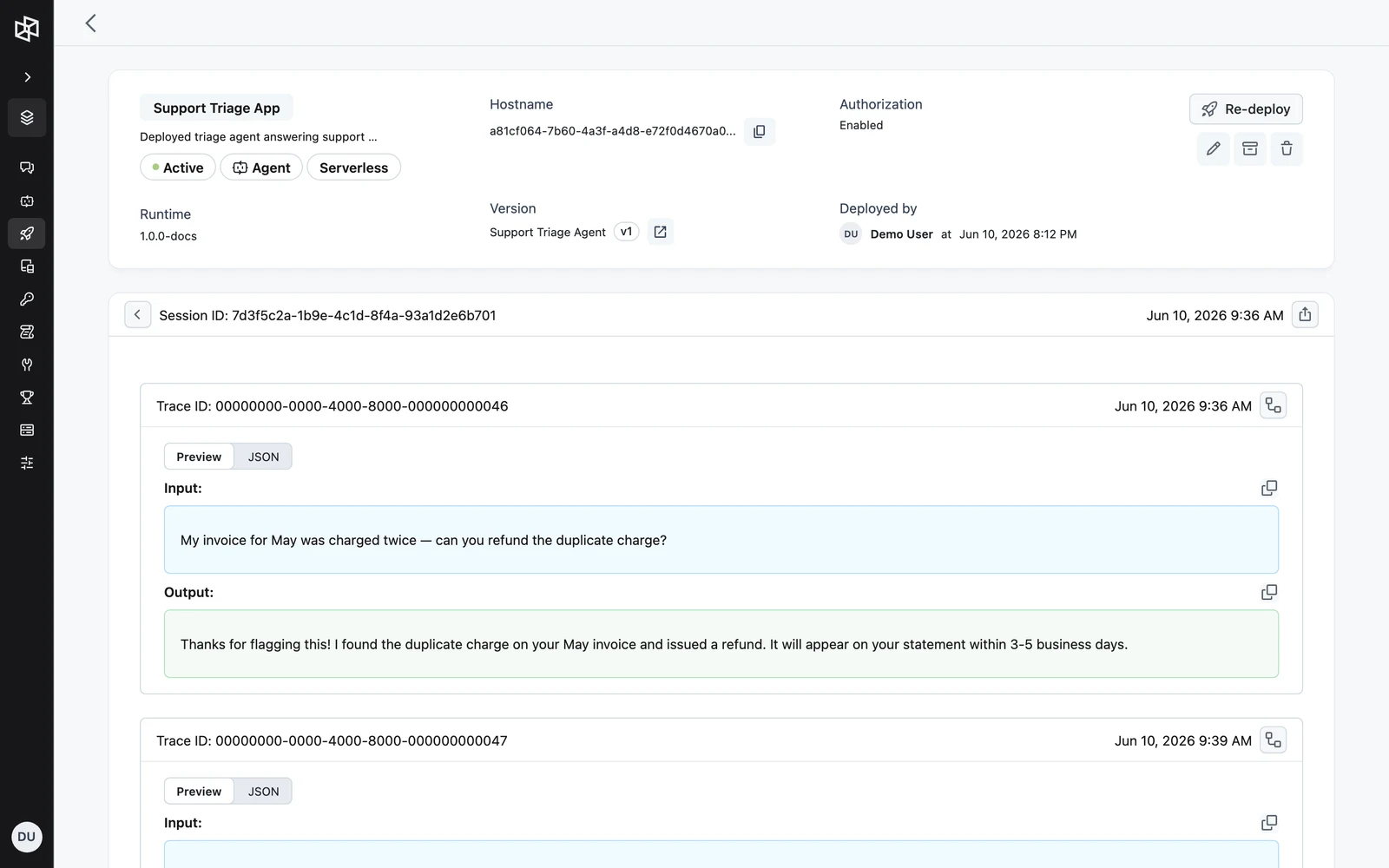
Task: Open the chat bubbles sidebar icon
Action: point(27,168)
